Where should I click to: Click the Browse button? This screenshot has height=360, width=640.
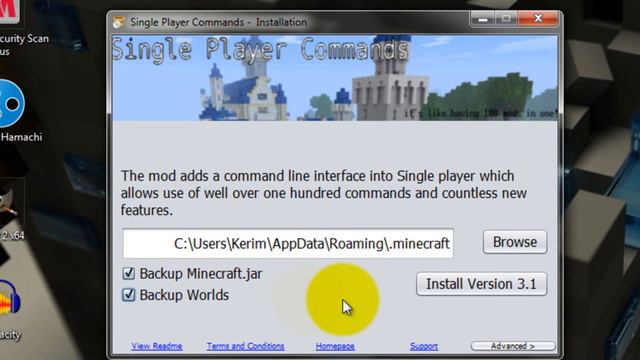point(515,242)
